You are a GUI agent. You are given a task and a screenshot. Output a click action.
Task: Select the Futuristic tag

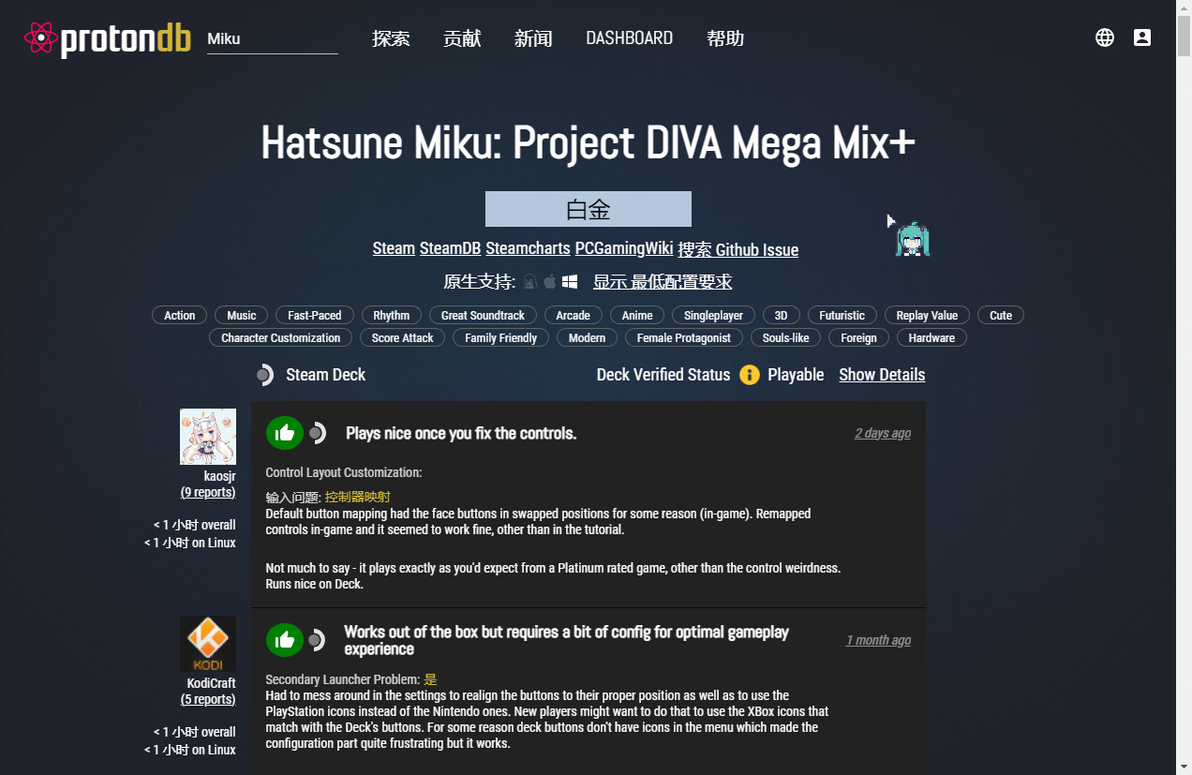[842, 316]
